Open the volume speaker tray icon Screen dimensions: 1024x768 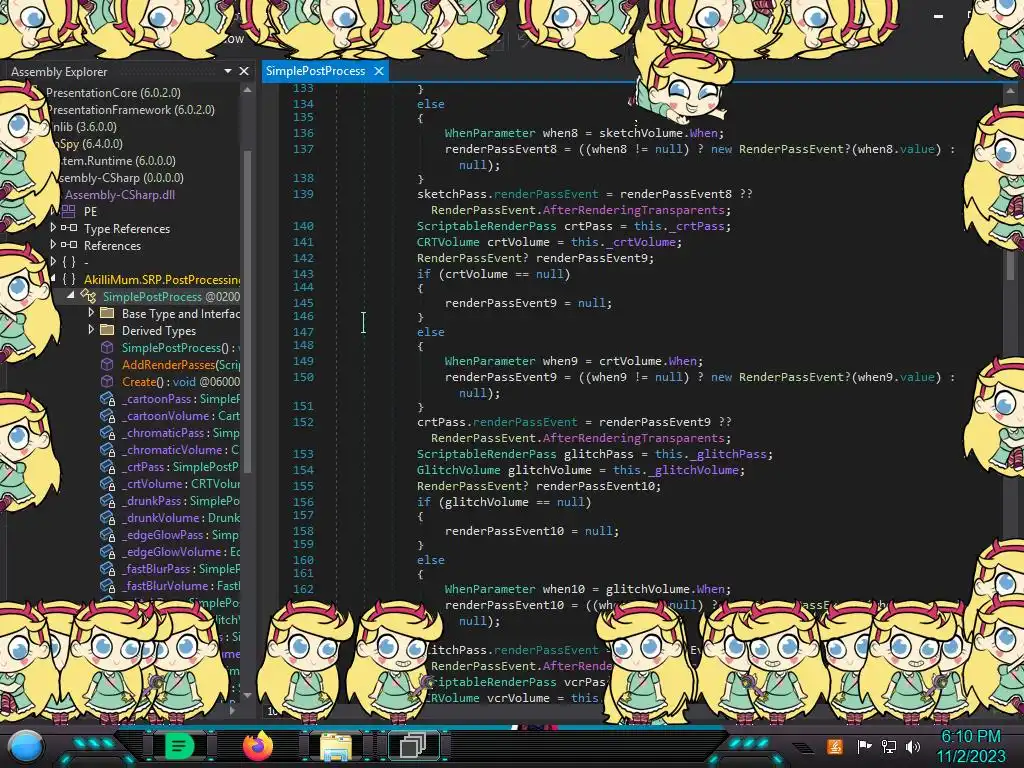pyautogui.click(x=913, y=746)
